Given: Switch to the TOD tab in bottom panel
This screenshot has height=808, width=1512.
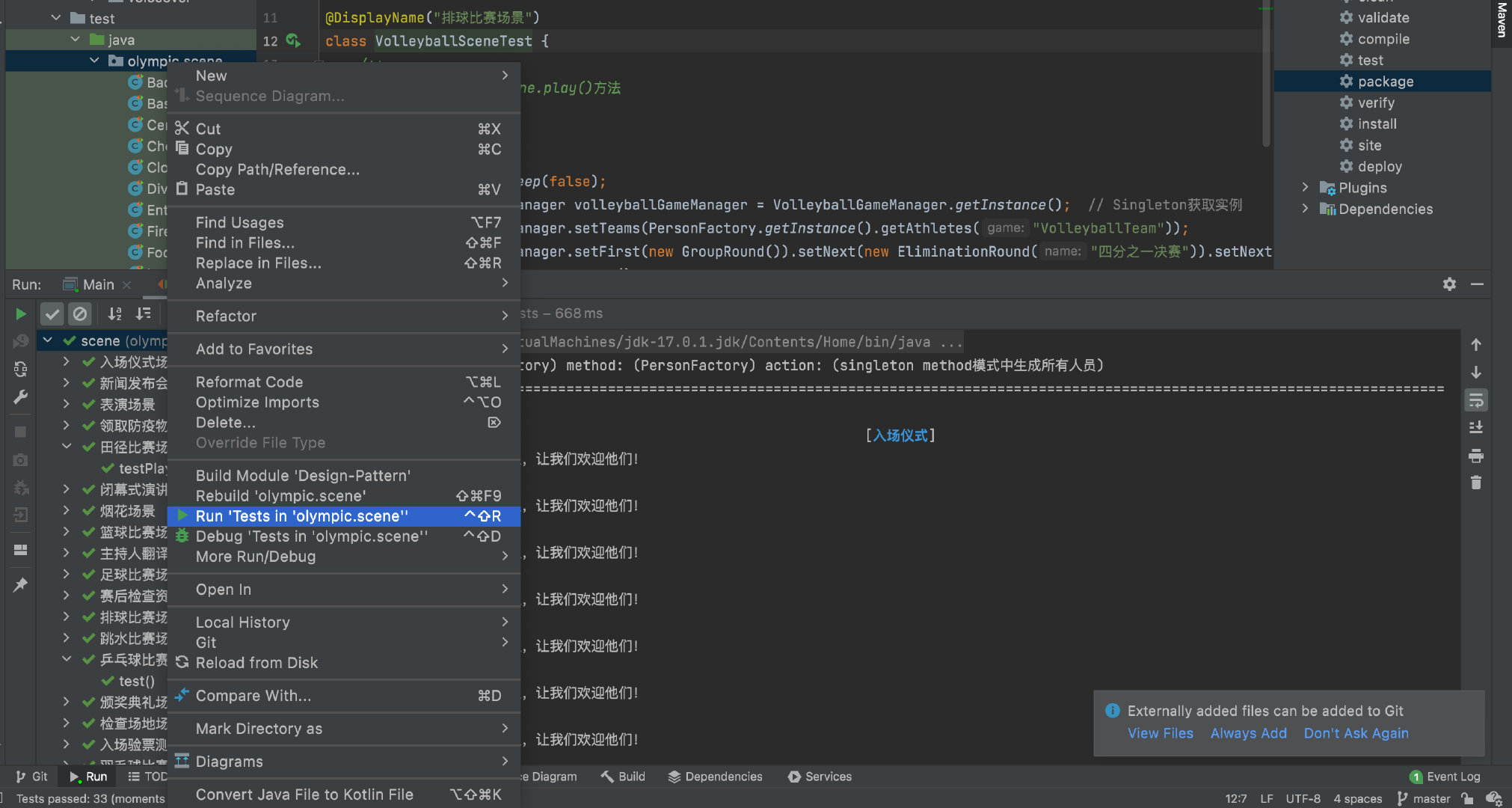Looking at the screenshot, I should tap(149, 776).
